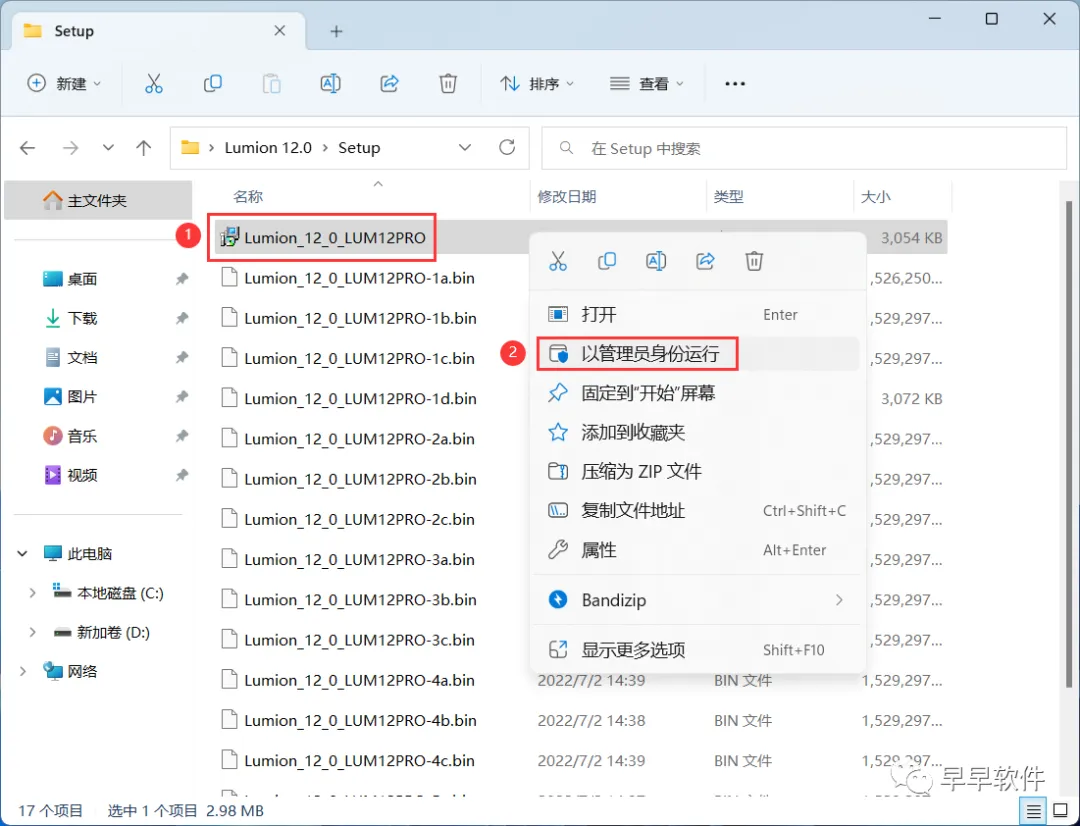The image size is (1080, 826).
Task: Select file Lumion_12_0_LUM12PRO-2b.bin
Action: click(348, 479)
